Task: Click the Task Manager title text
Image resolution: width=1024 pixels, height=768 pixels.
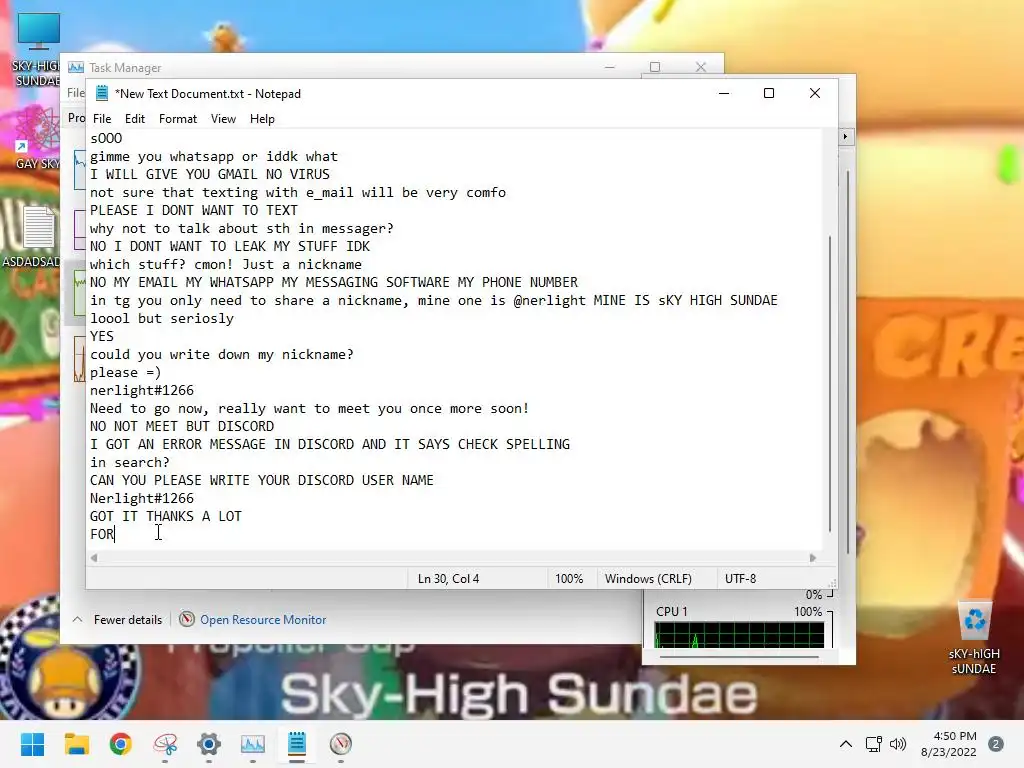Action: coord(125,67)
